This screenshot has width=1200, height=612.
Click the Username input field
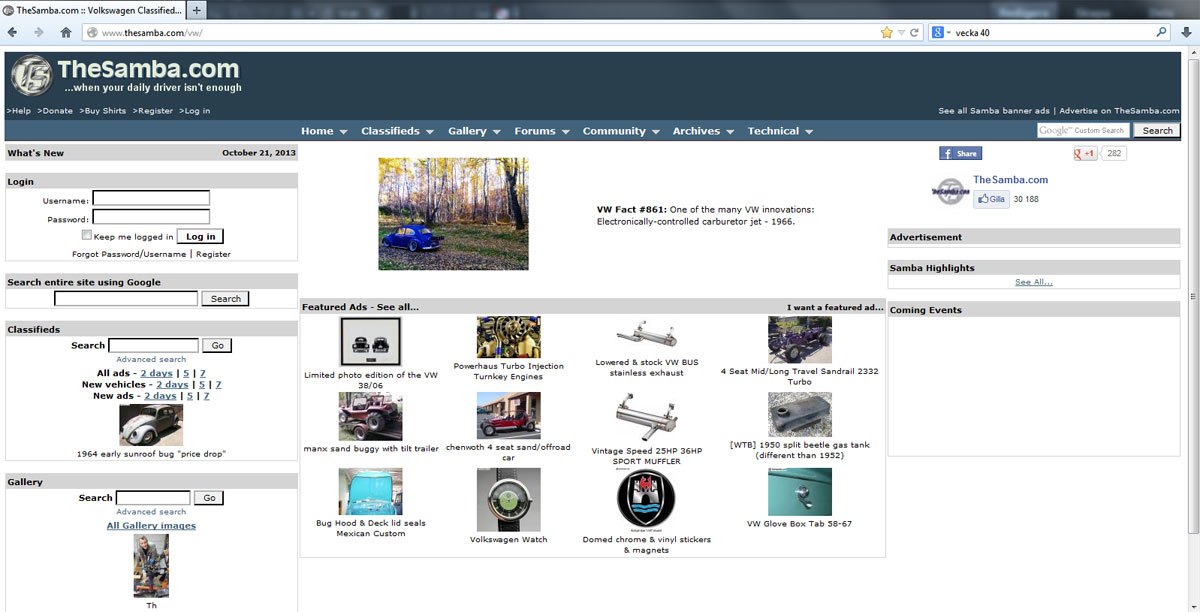(151, 199)
